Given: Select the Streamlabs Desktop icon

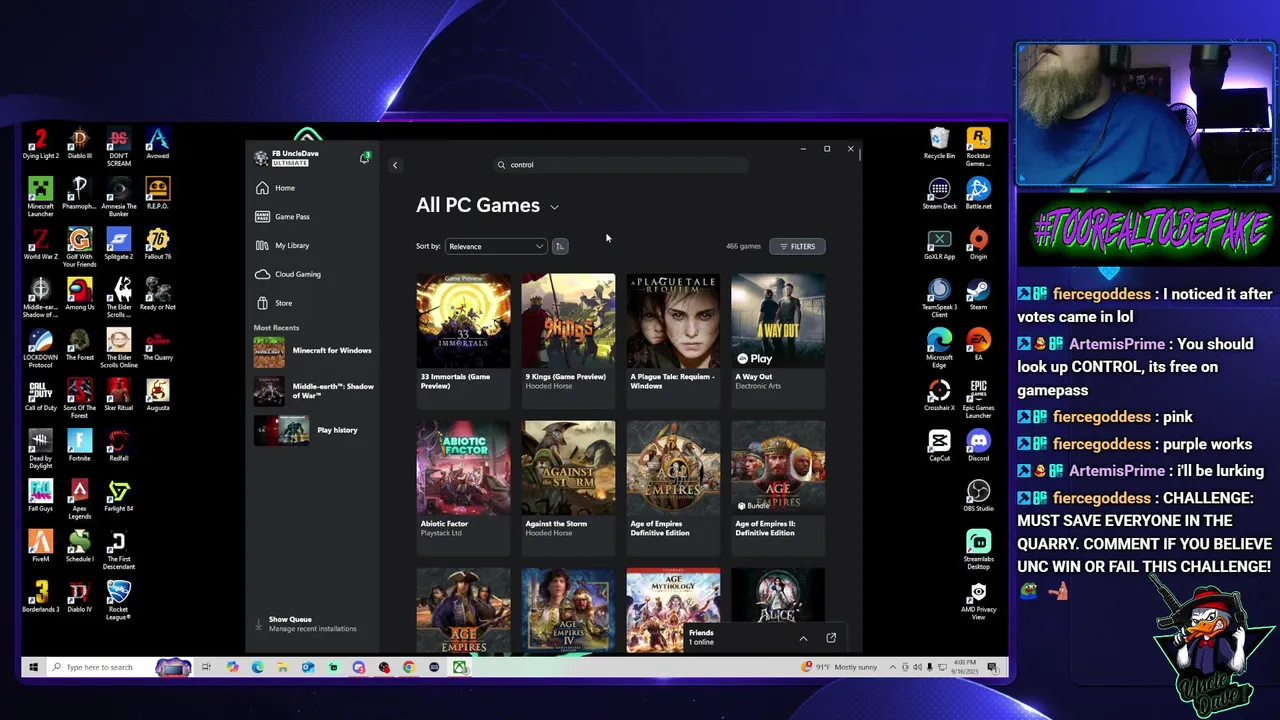Looking at the screenshot, I should [978, 549].
